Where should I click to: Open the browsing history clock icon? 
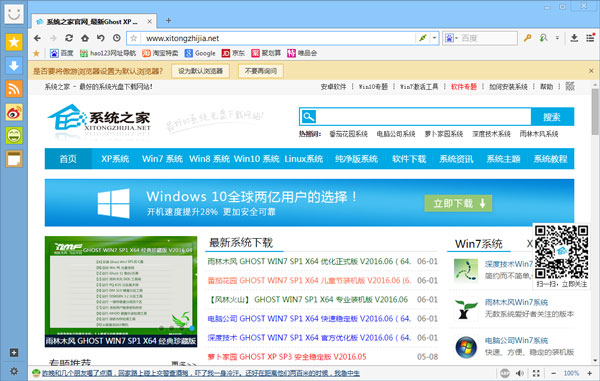click(117, 38)
